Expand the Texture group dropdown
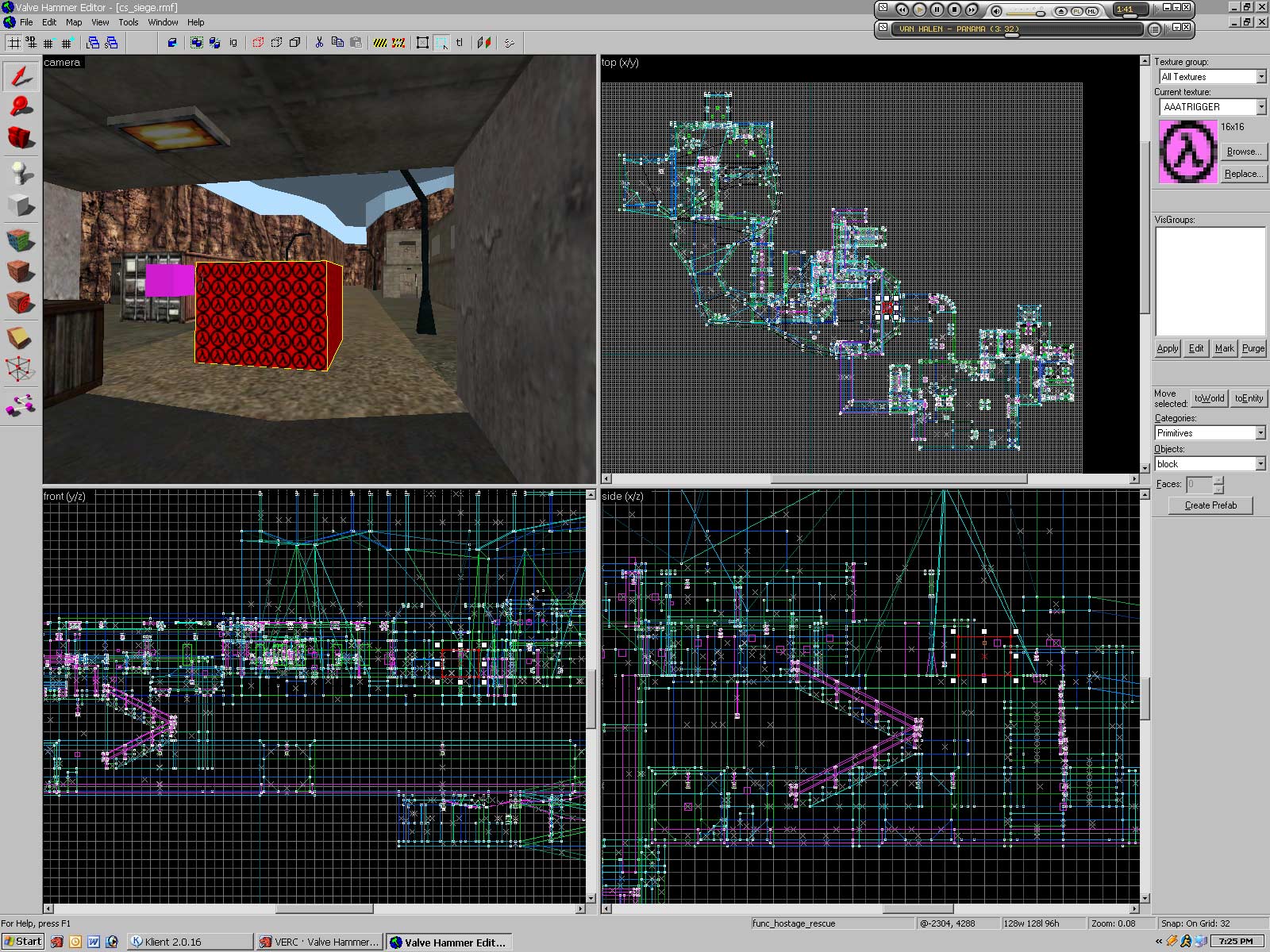This screenshot has width=1270, height=952. [x=1260, y=77]
